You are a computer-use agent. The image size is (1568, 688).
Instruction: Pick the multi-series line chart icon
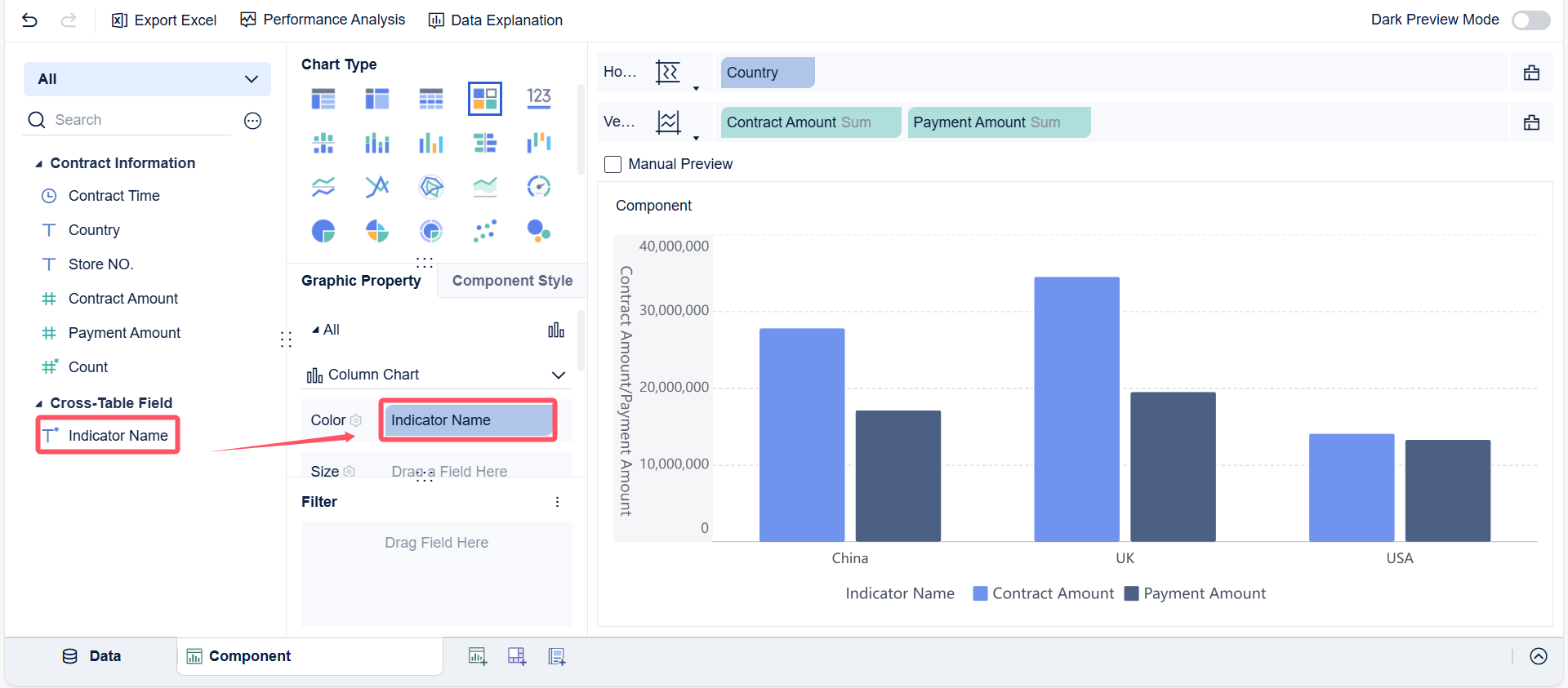(x=377, y=187)
